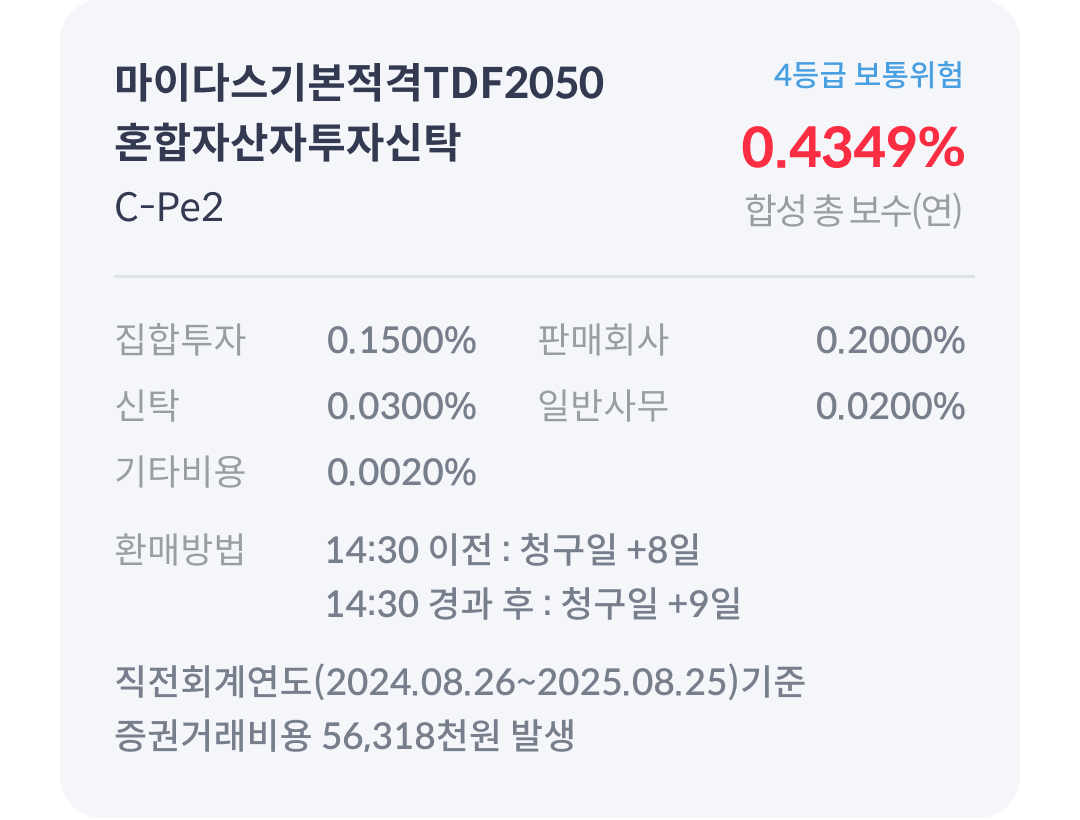Select the 기타비용 label
Viewport: 1080px width, 820px height.
[180, 472]
